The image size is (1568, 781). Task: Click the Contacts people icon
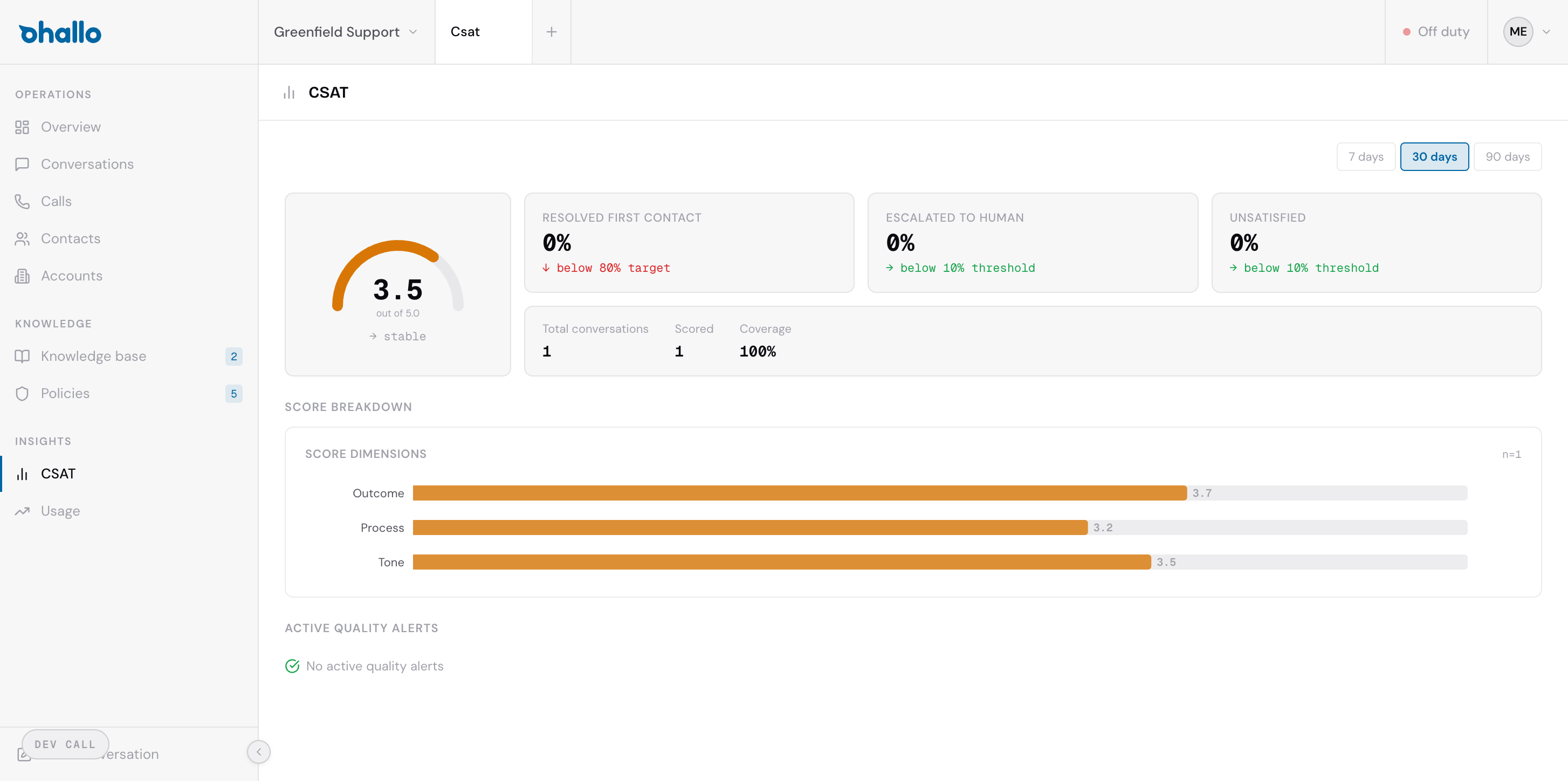22,238
